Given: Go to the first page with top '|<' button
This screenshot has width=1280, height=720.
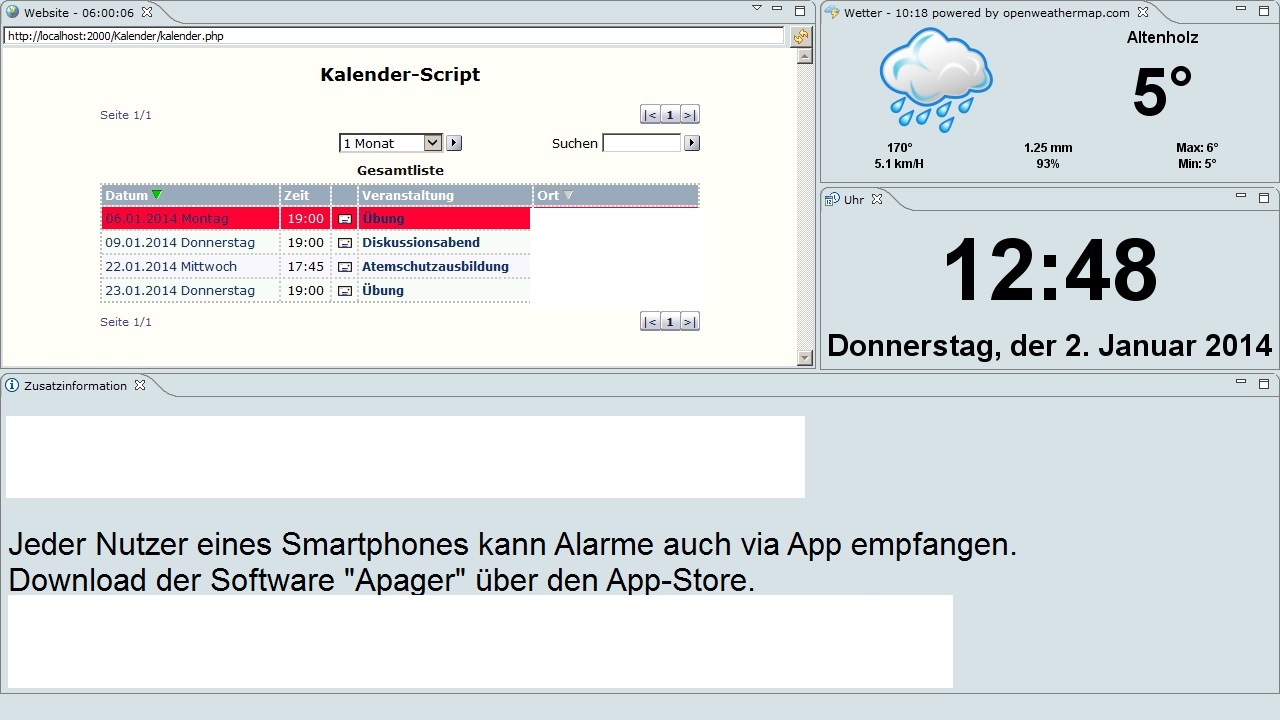Looking at the screenshot, I should tap(650, 115).
